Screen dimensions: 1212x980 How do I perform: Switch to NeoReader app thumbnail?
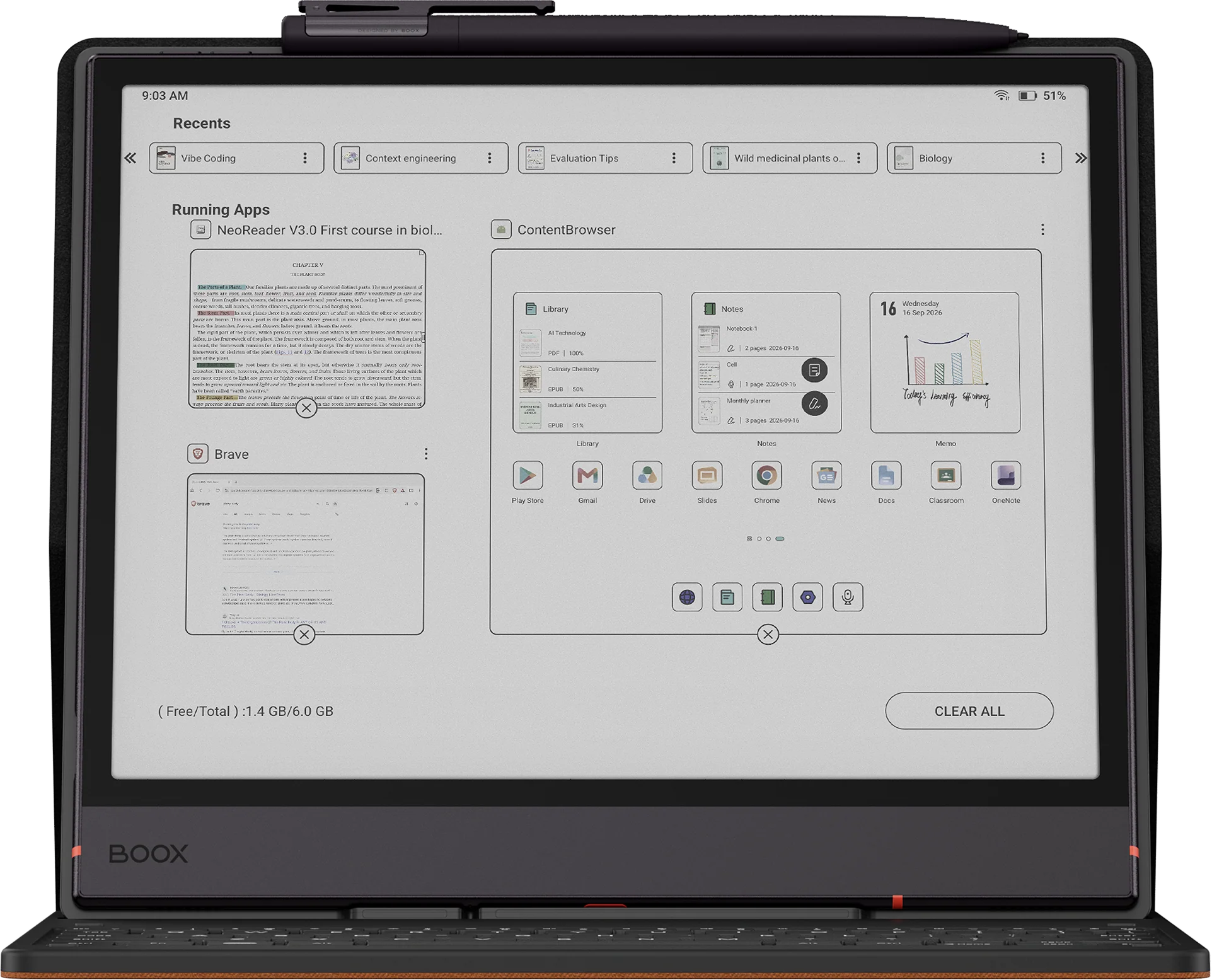point(308,328)
